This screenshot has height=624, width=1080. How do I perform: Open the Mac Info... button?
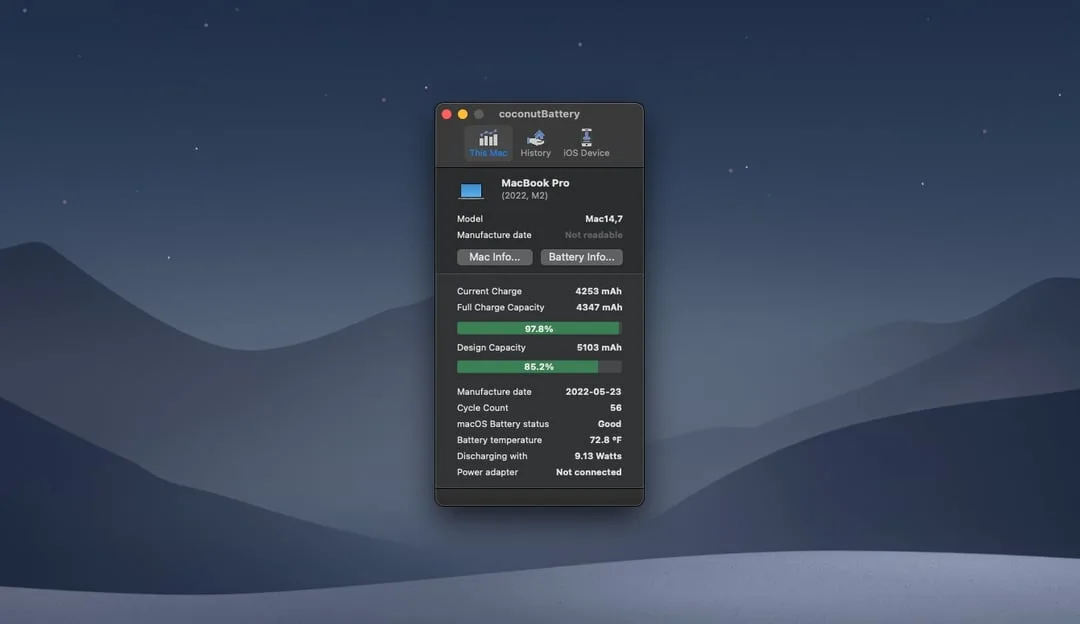pyautogui.click(x=495, y=257)
